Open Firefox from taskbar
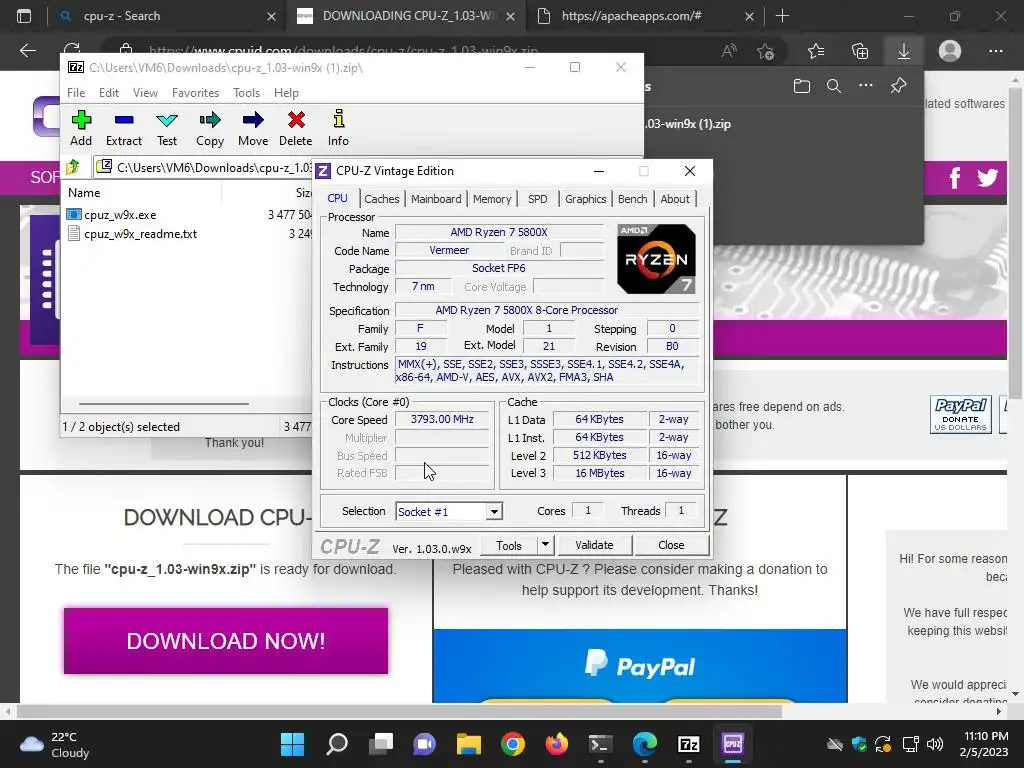 tap(556, 744)
